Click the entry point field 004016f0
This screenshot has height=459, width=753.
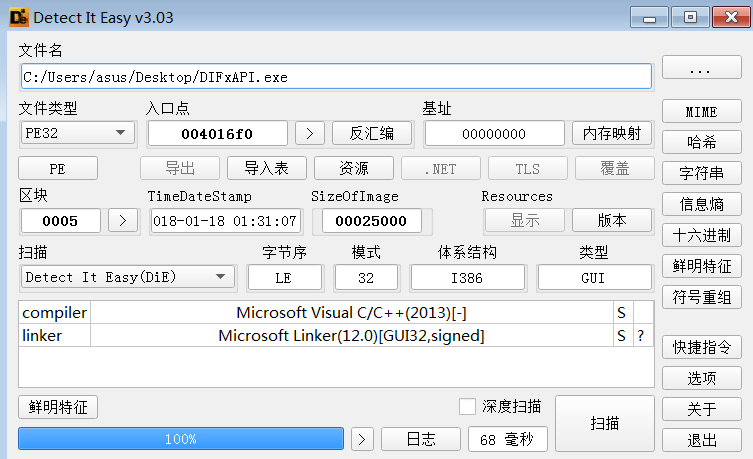pos(218,133)
